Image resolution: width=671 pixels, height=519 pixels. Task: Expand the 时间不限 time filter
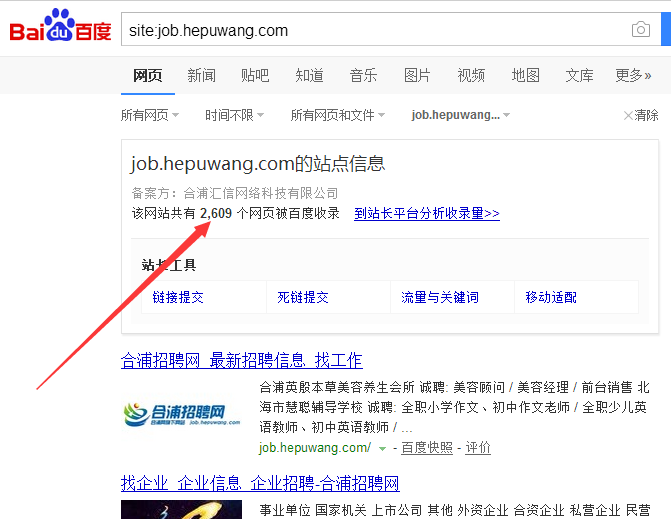[235, 115]
